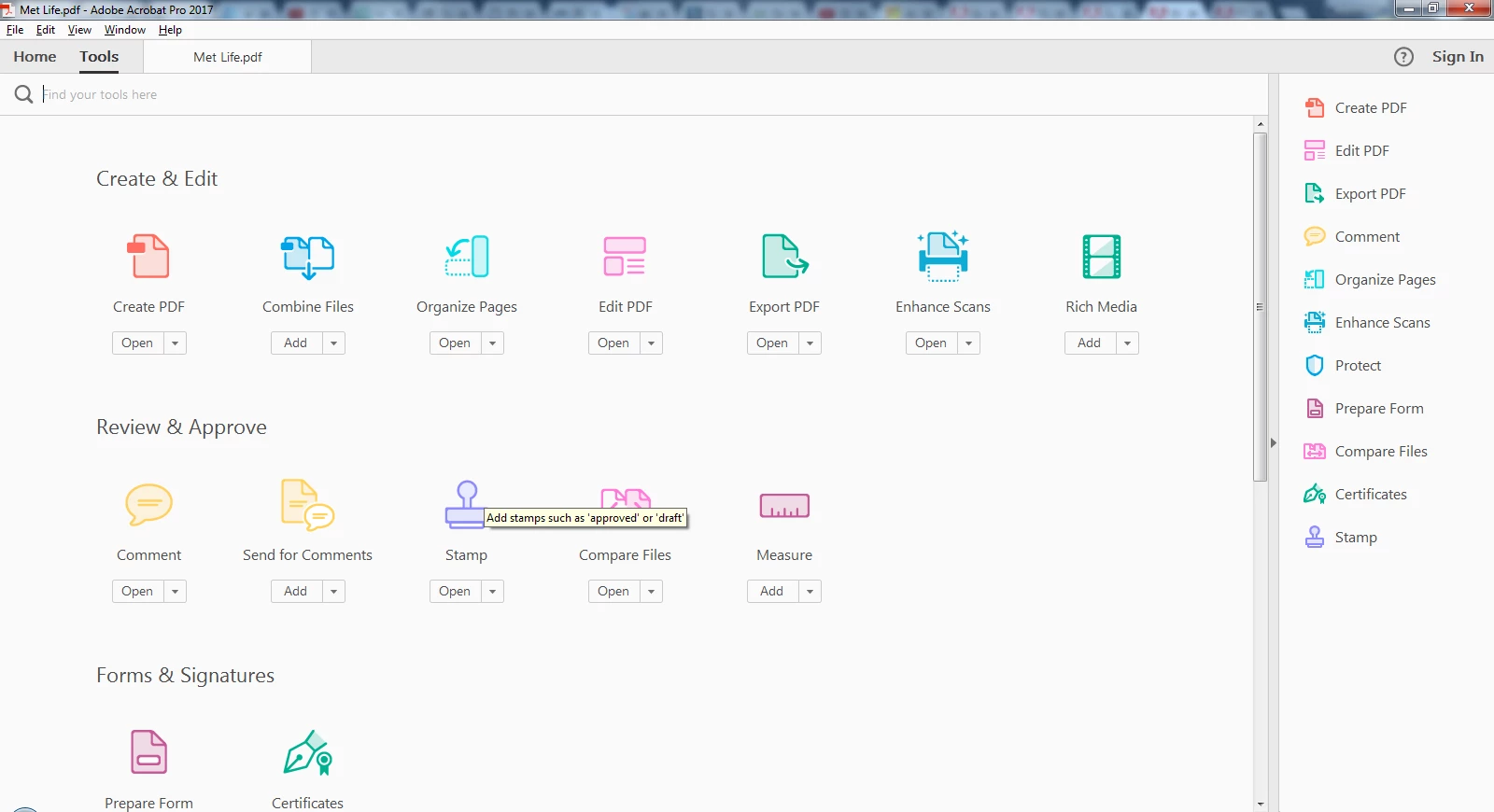The image size is (1494, 812).
Task: Click the Add button under Measure
Action: [773, 592]
